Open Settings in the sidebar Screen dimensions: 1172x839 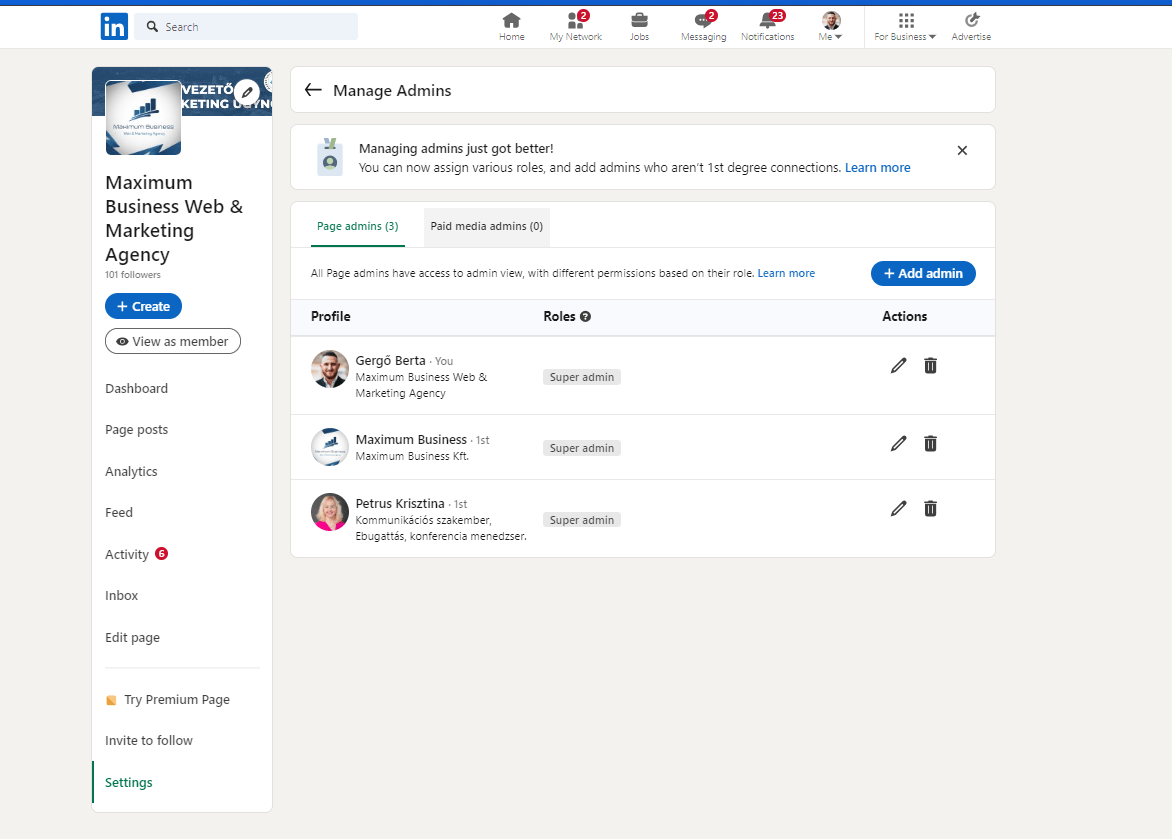coord(129,782)
